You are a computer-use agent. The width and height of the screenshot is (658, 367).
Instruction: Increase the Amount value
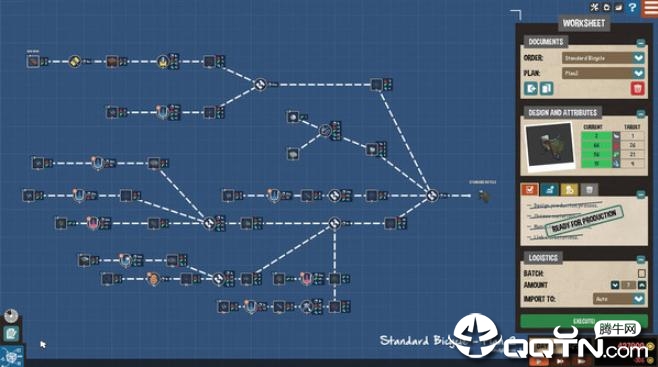coord(642,285)
